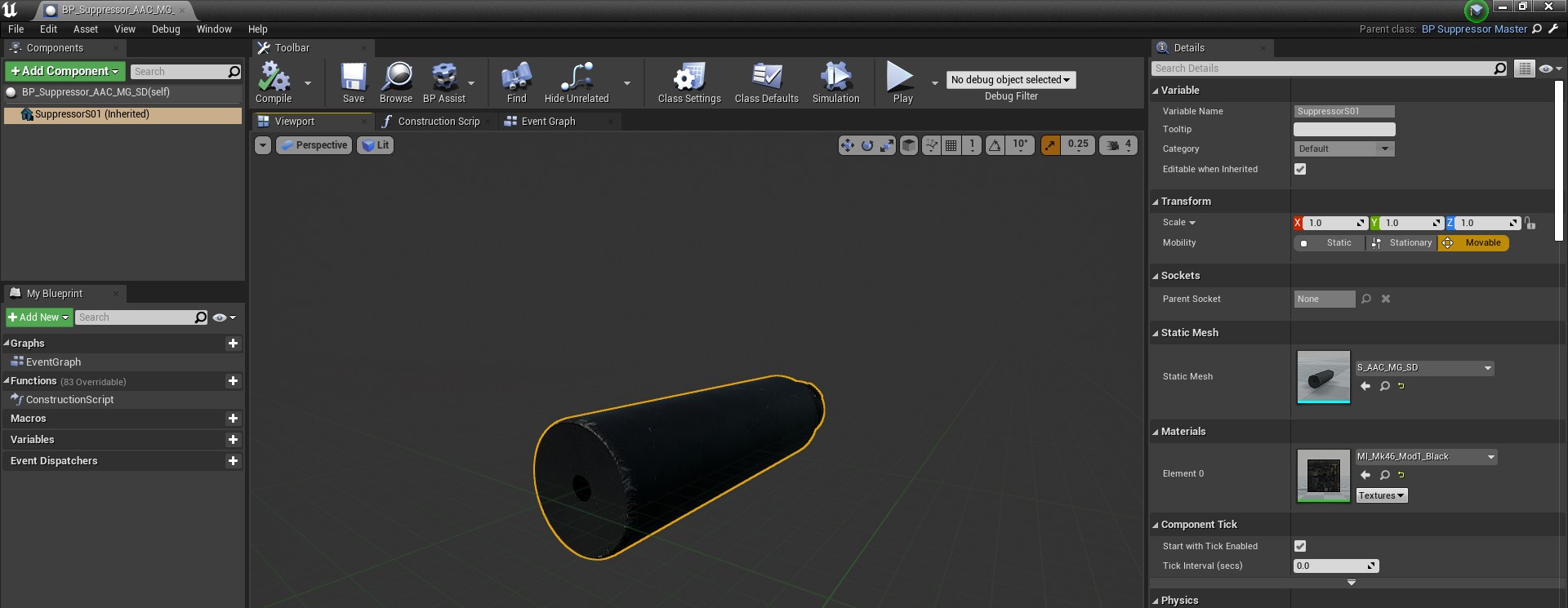This screenshot has width=1568, height=608.
Task: Clear Parent Socket with X icon
Action: point(1386,299)
